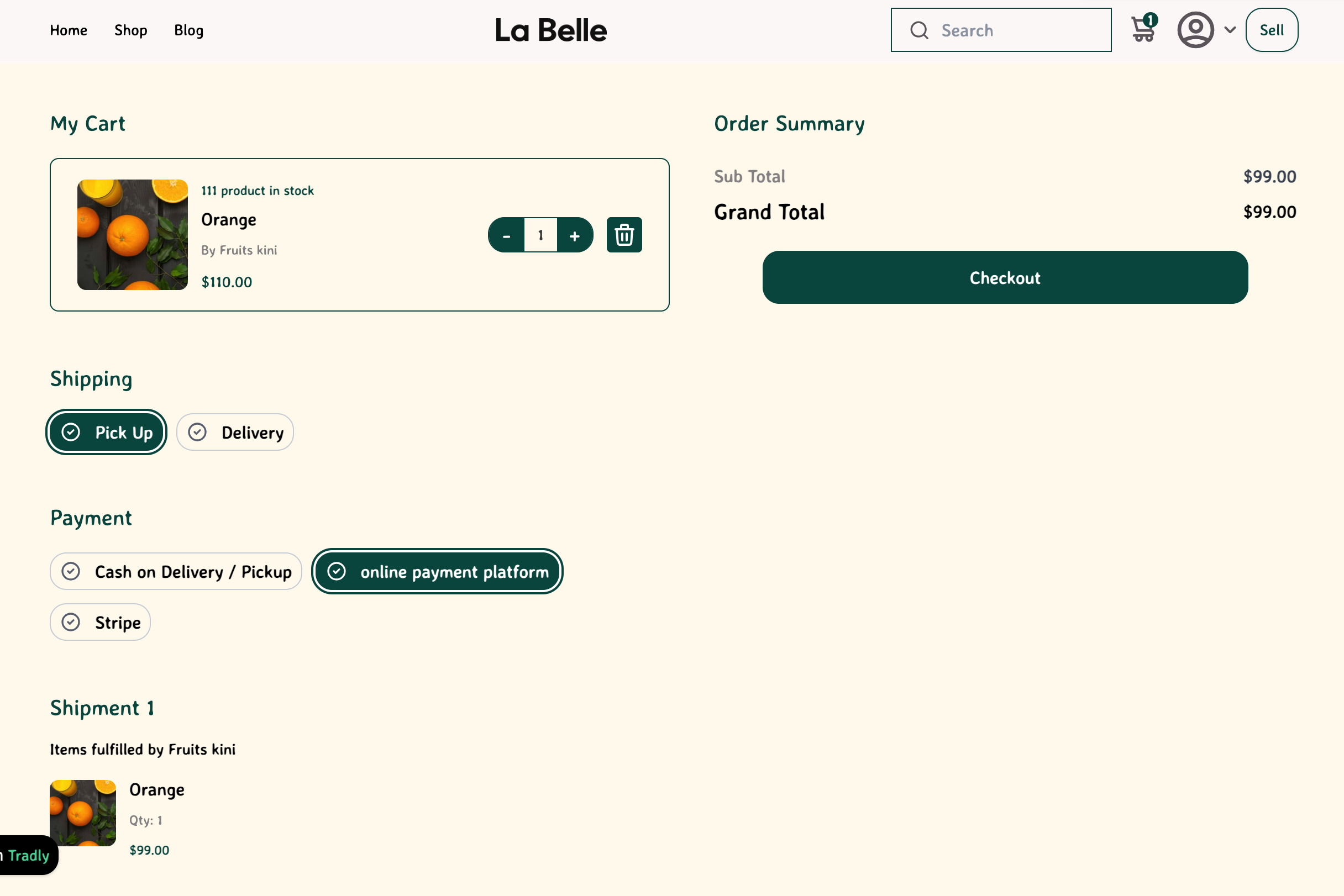Click the user profile avatar icon
The height and width of the screenshot is (896, 1344).
tap(1195, 30)
